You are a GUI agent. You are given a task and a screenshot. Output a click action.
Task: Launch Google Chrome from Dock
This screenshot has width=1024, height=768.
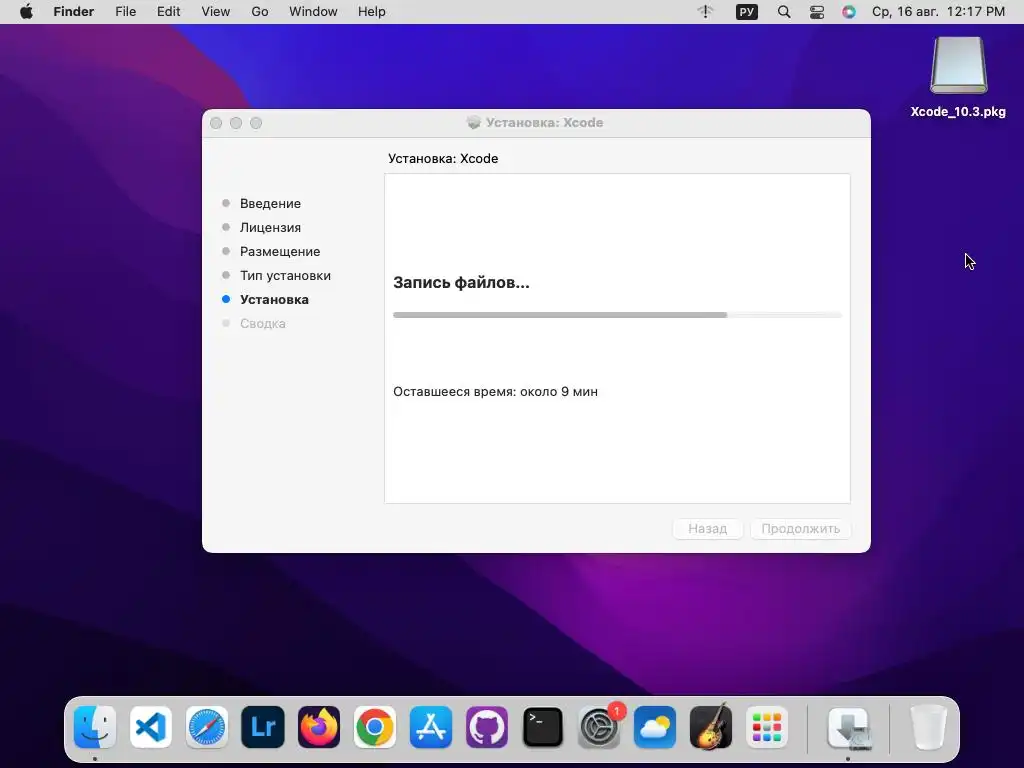tap(375, 727)
